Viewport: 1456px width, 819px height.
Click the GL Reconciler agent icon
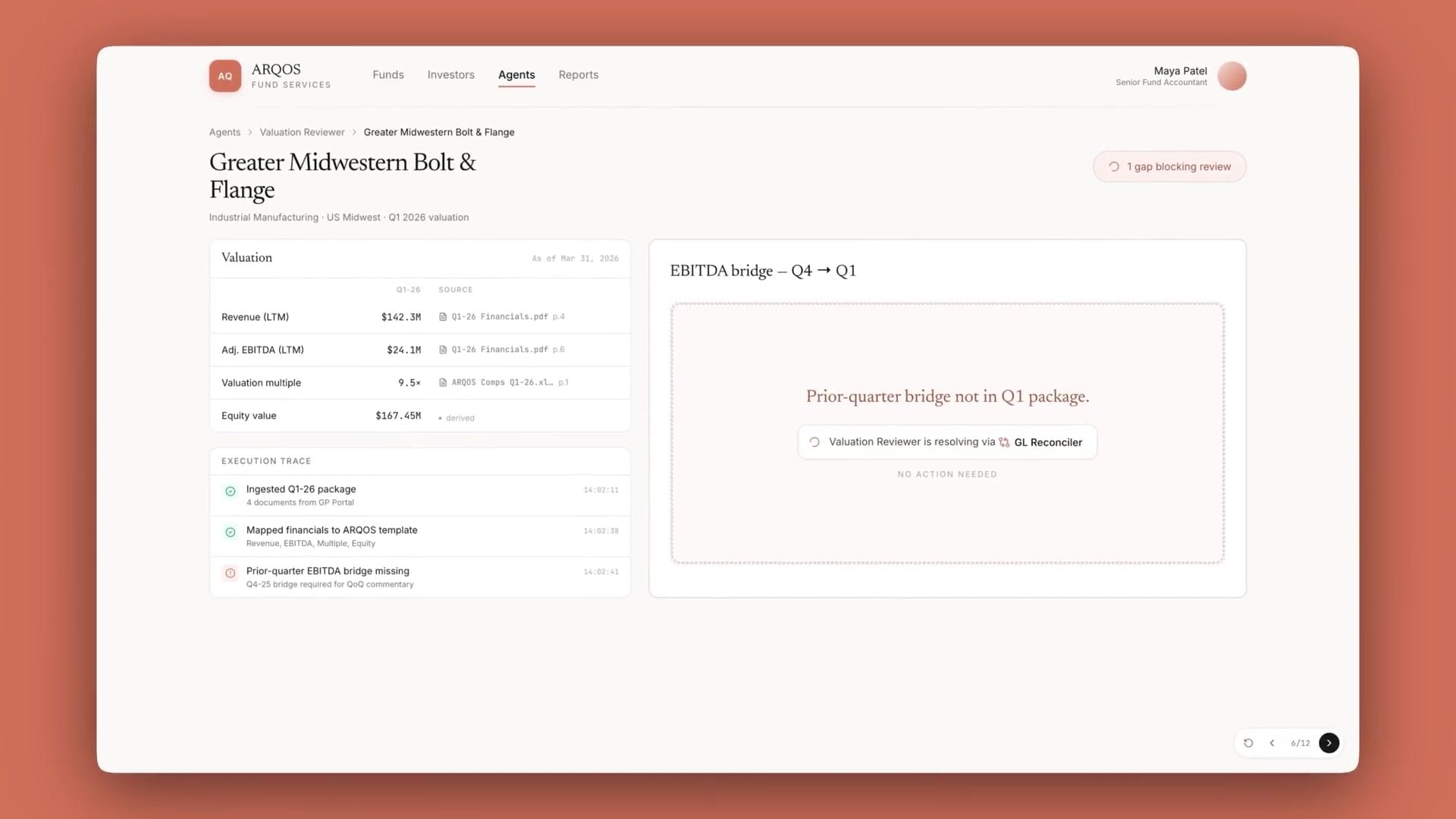click(x=1004, y=442)
